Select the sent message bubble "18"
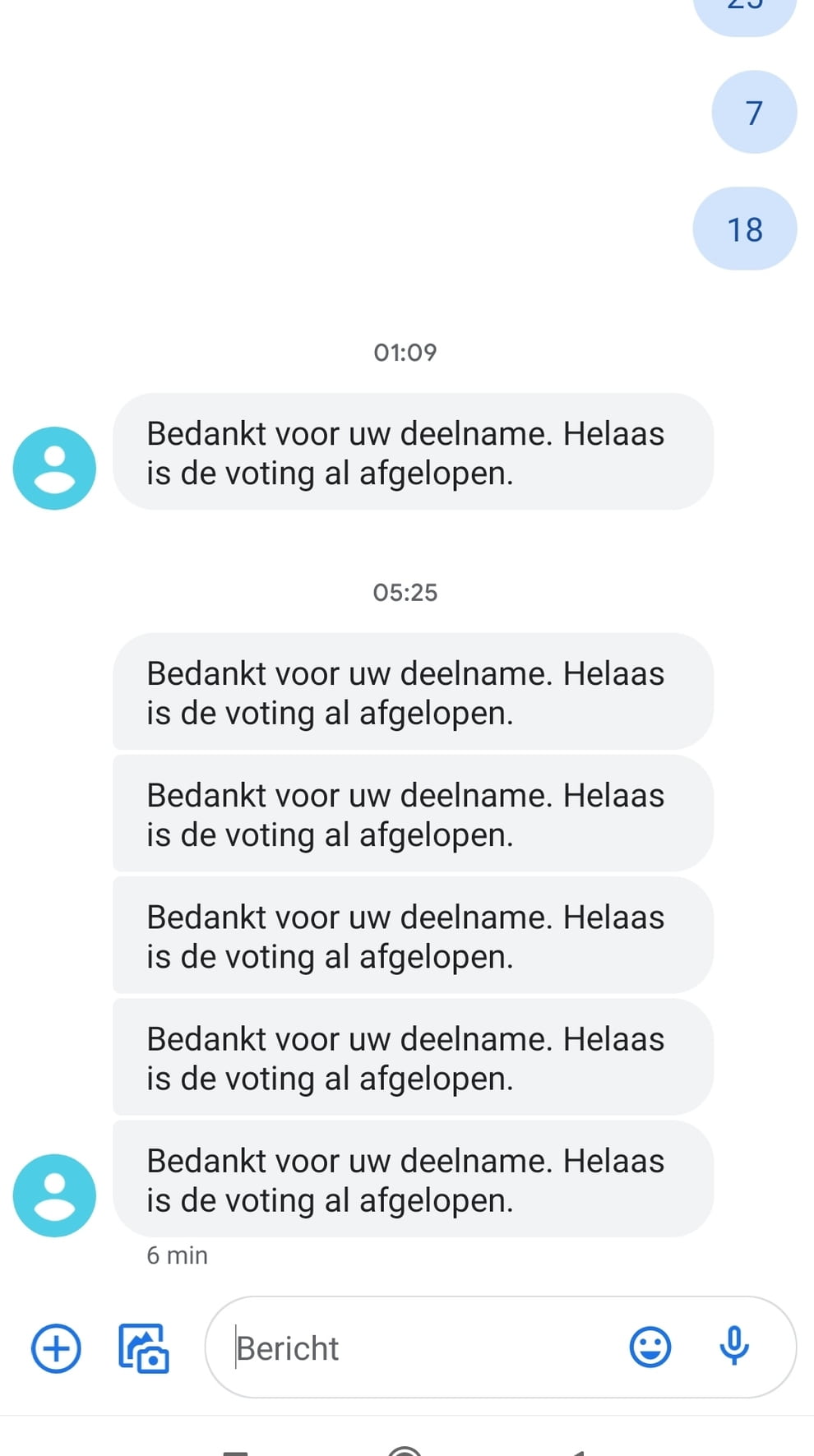 click(745, 229)
